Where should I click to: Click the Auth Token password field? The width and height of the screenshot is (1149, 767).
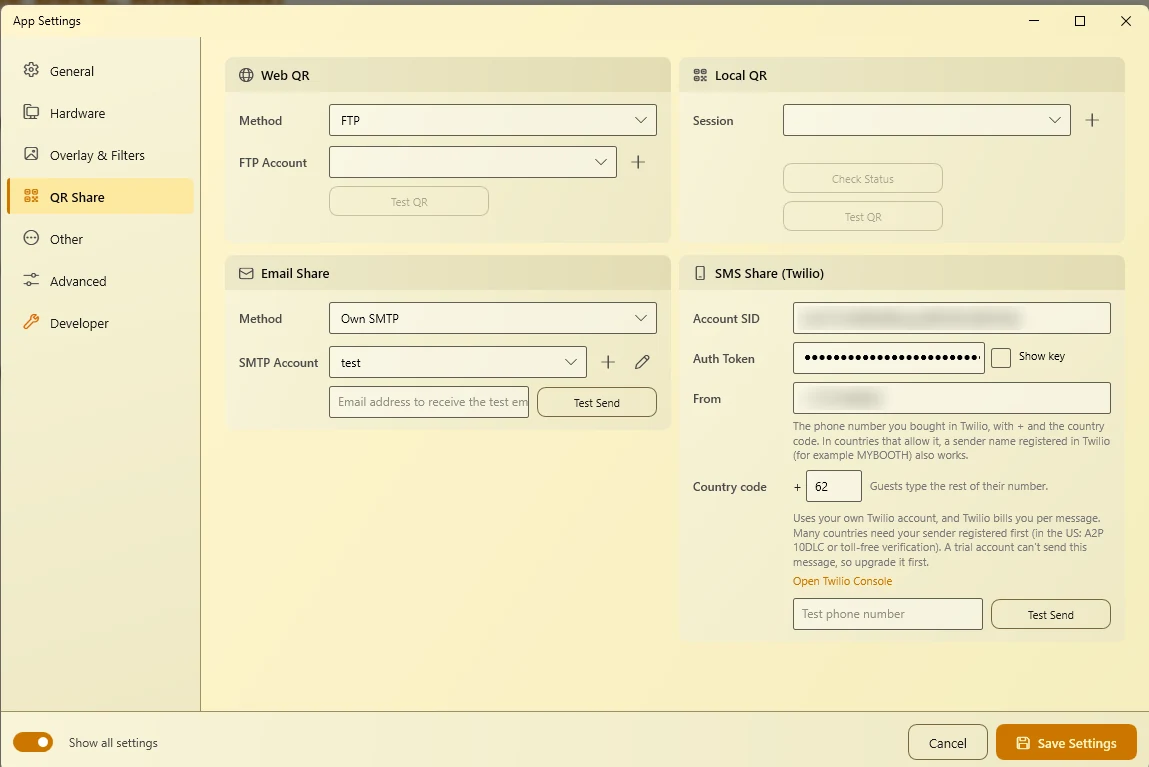(x=888, y=357)
